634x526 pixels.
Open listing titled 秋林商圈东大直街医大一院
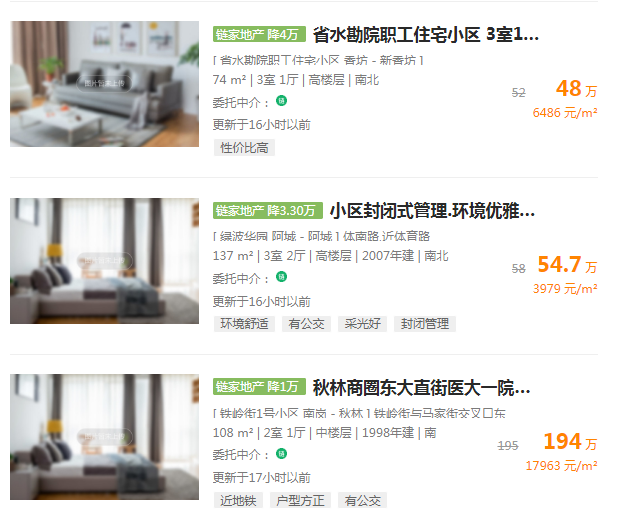coord(421,387)
